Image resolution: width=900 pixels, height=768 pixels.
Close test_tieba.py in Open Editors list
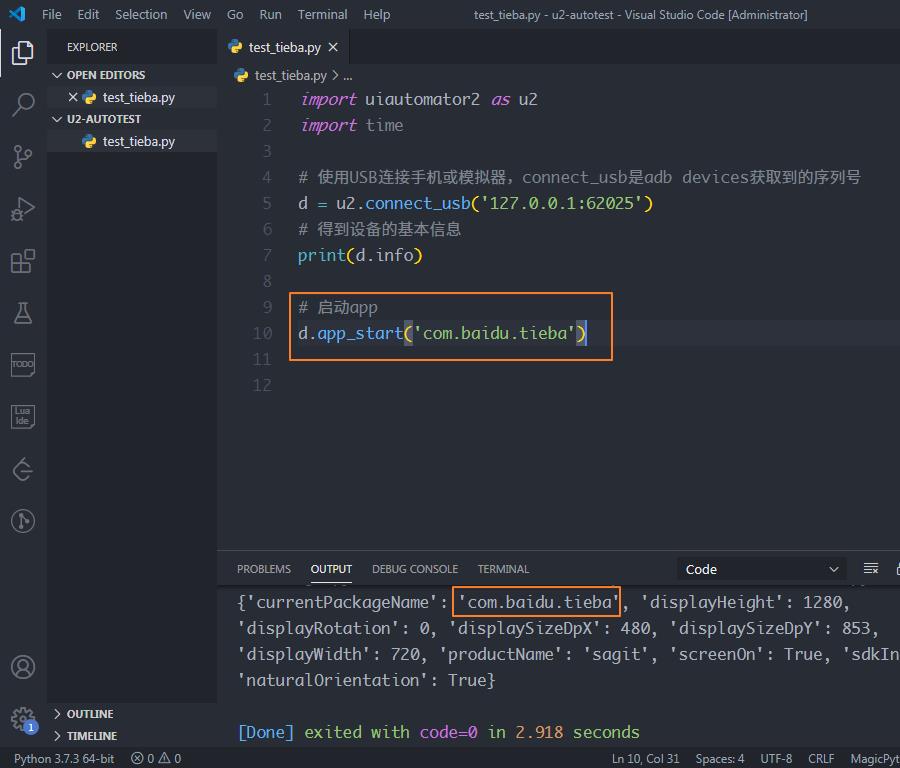pos(73,97)
